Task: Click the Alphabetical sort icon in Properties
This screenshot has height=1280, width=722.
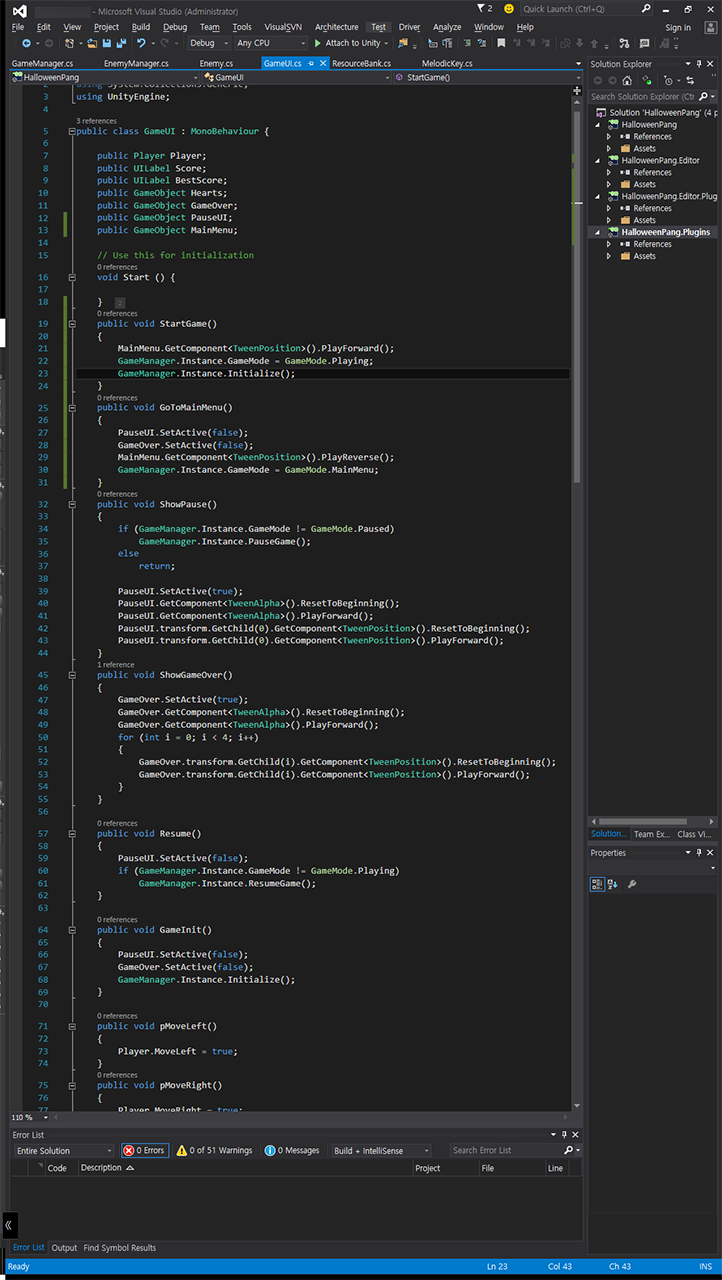Action: pos(613,884)
